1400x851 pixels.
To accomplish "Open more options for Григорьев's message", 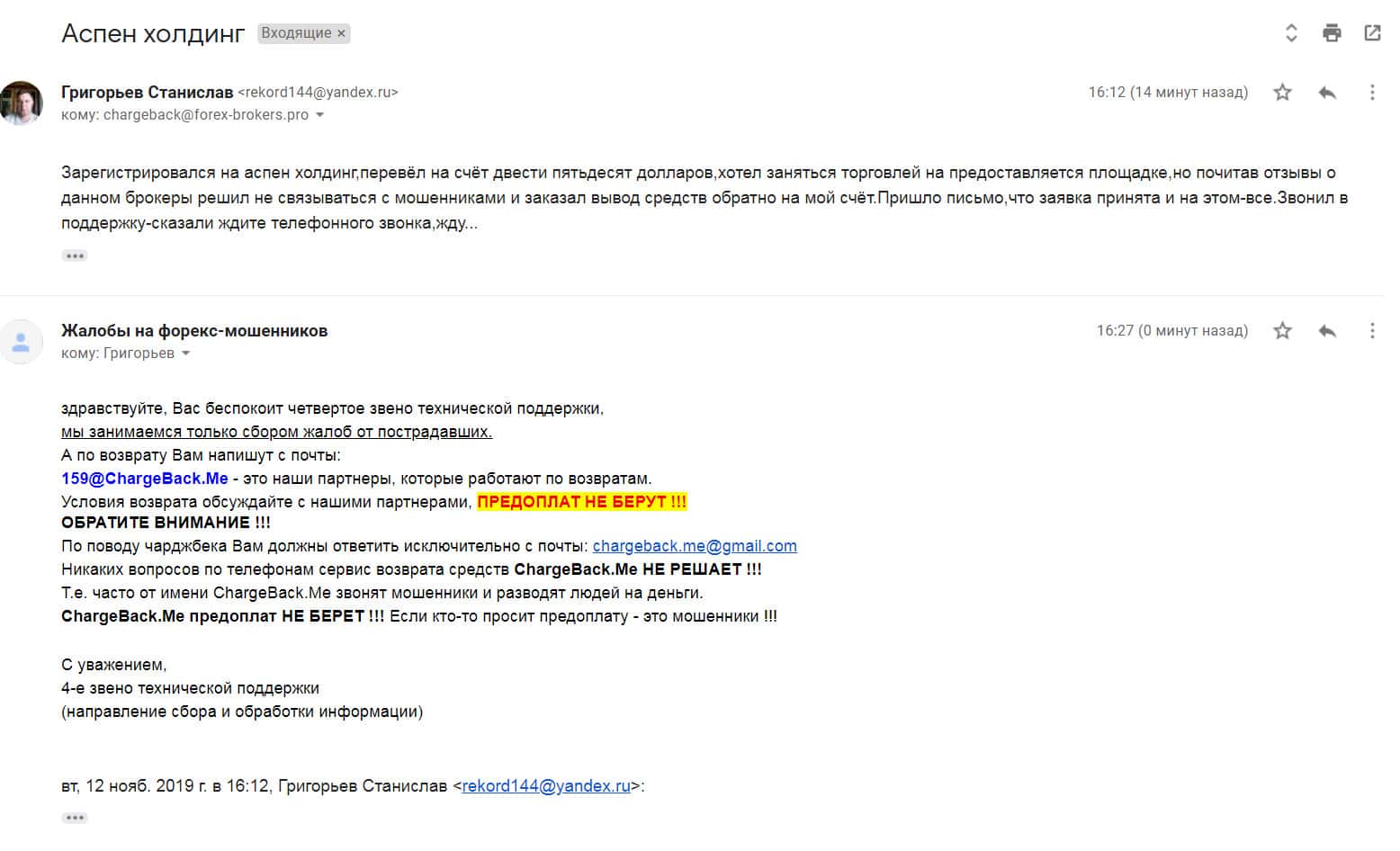I will pyautogui.click(x=1371, y=93).
